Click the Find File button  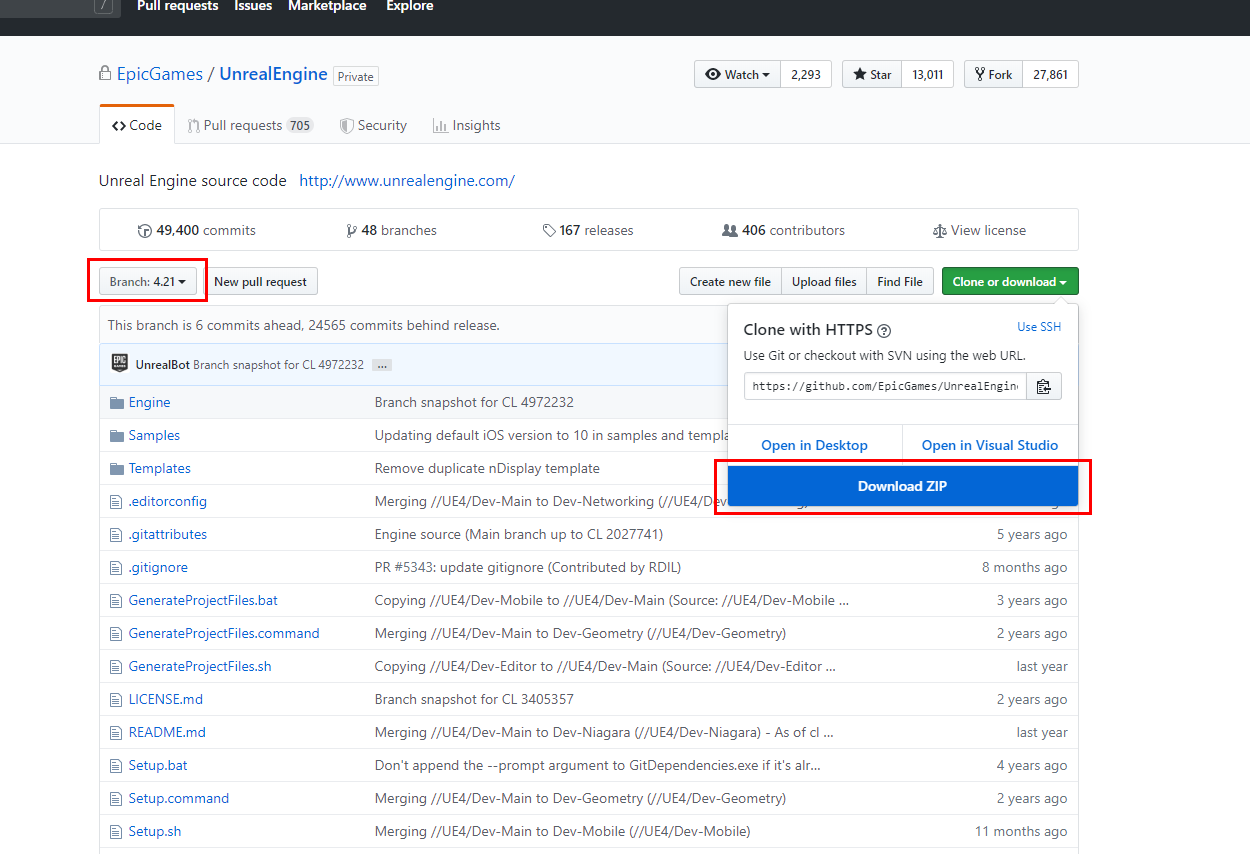[900, 282]
